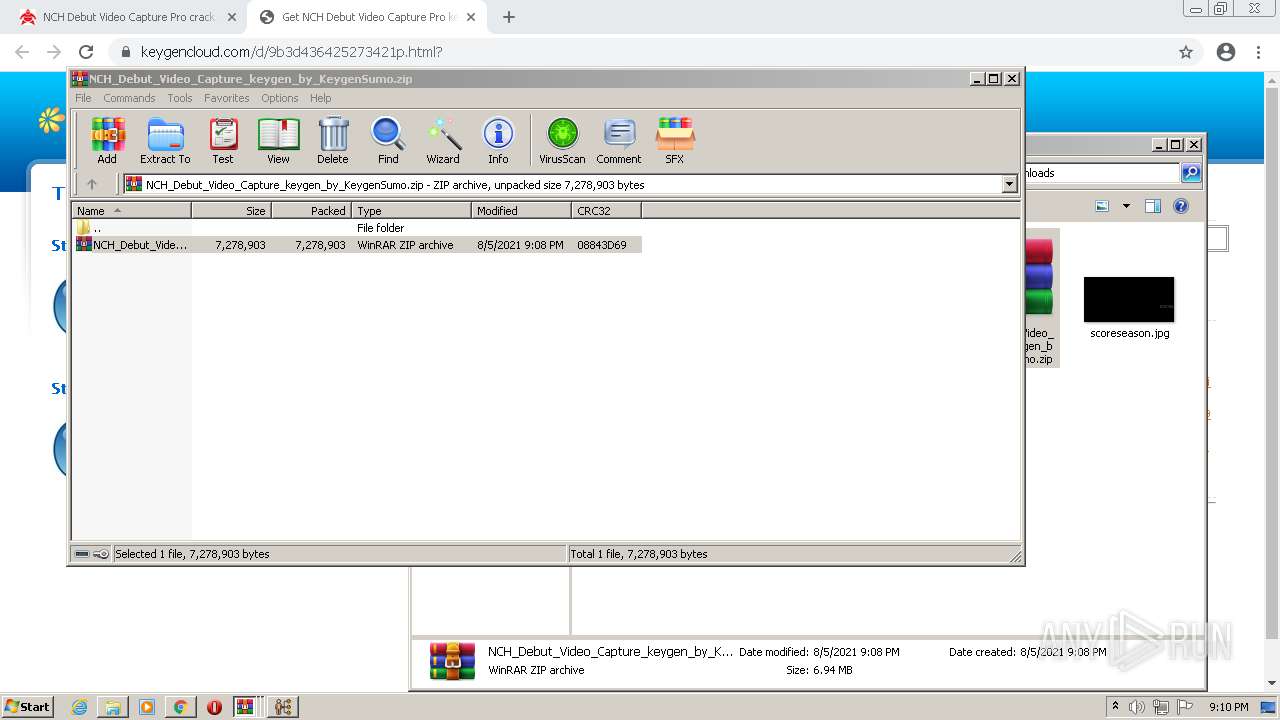
Task: Close the first Chrome tab
Action: (x=232, y=17)
